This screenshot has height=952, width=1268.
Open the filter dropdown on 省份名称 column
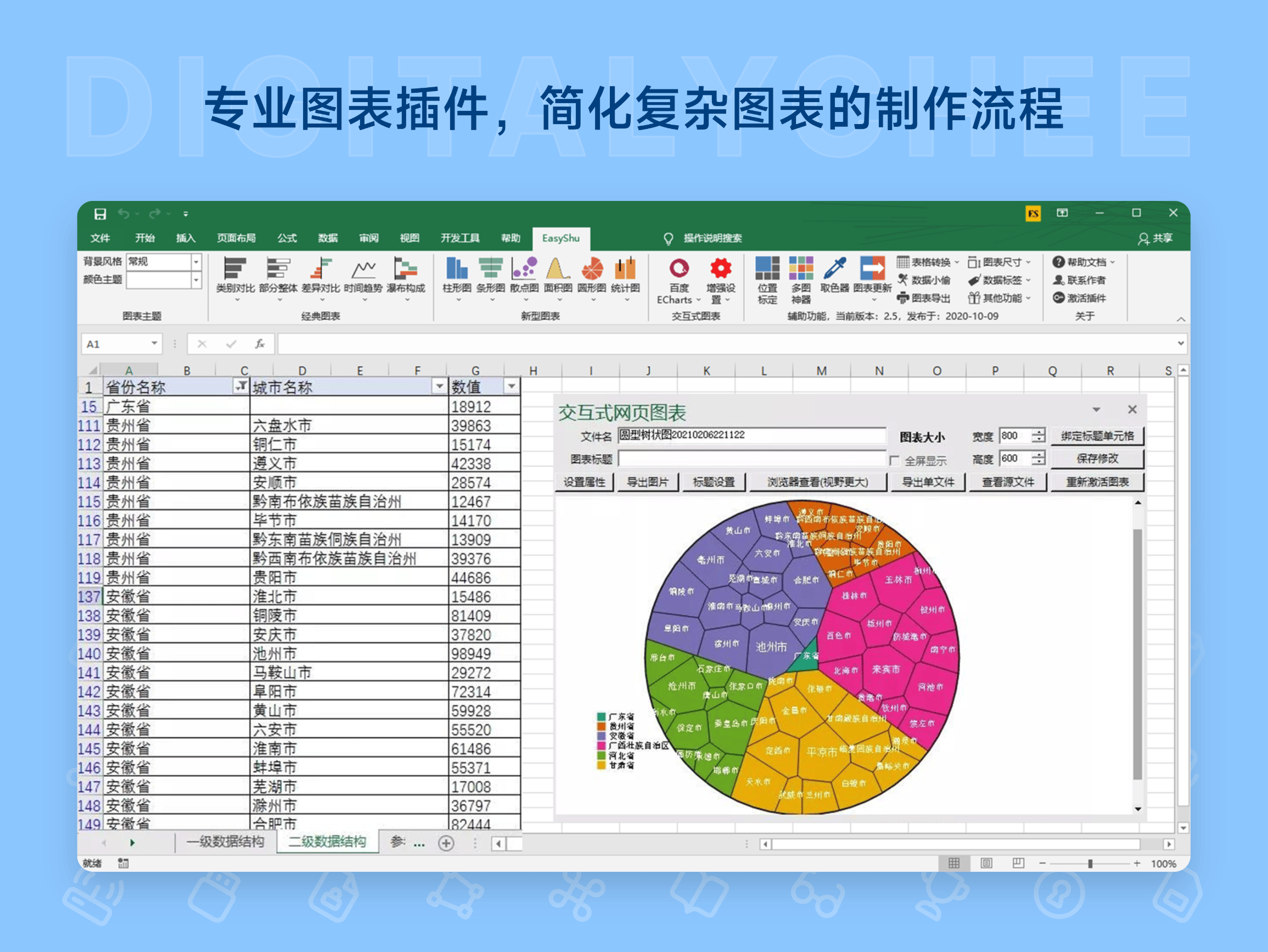click(242, 387)
